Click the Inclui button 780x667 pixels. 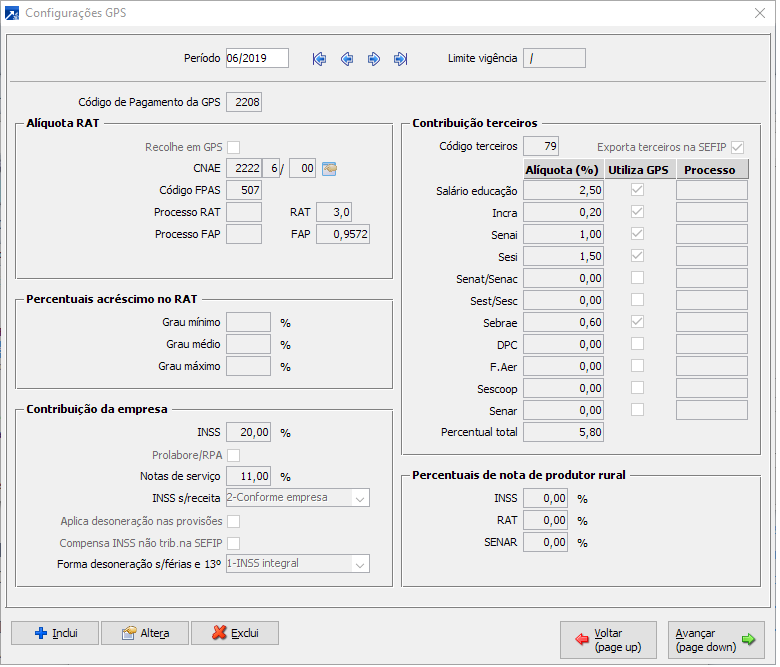coord(55,633)
